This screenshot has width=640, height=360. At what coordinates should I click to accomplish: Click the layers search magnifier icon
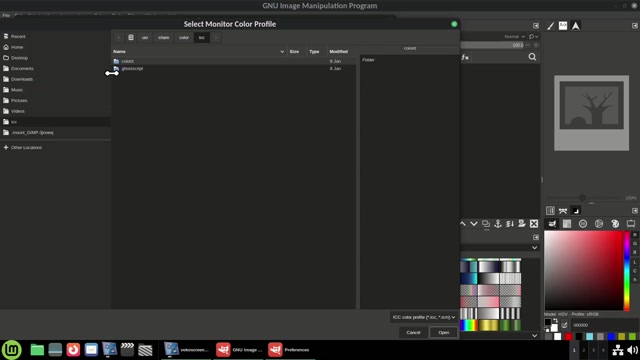[x=532, y=57]
